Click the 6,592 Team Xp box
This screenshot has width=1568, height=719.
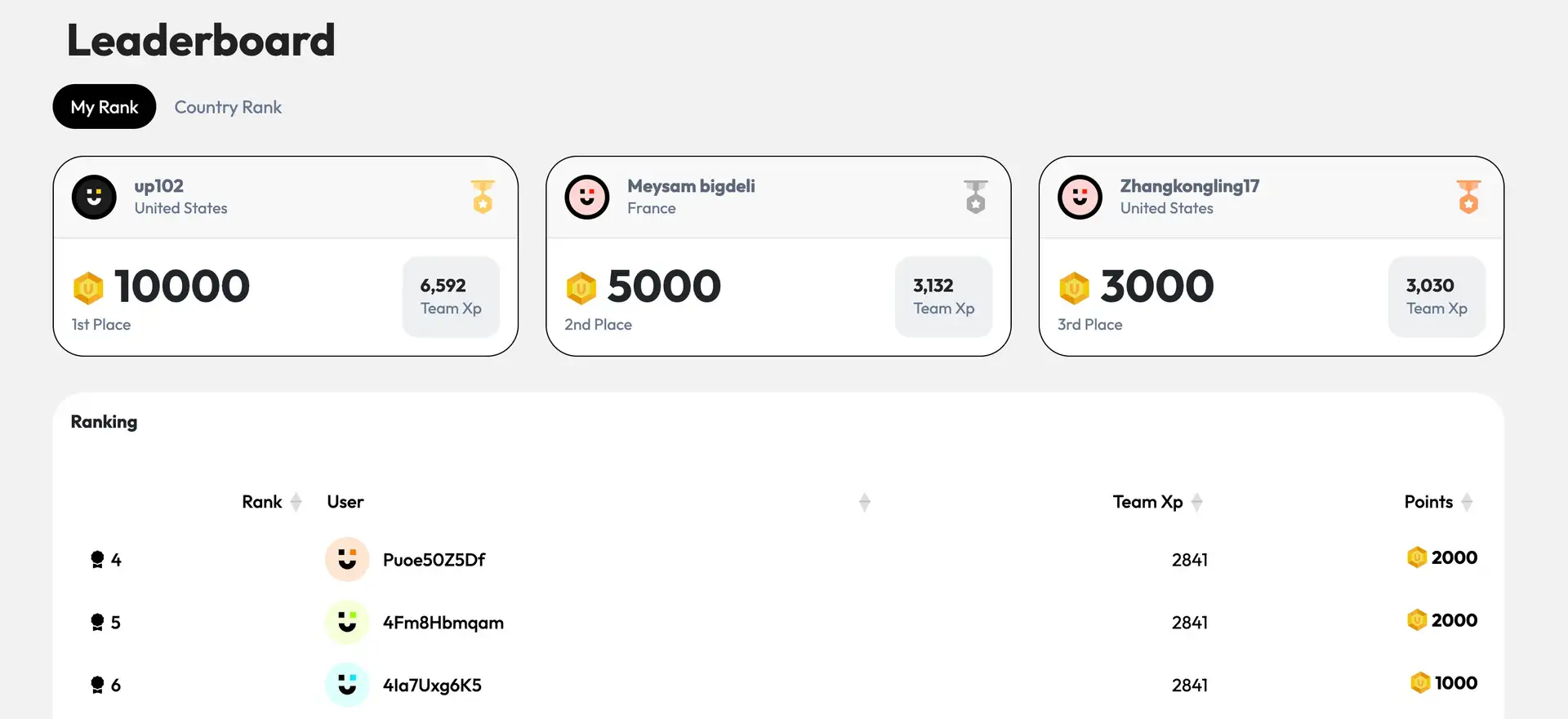pyautogui.click(x=451, y=296)
